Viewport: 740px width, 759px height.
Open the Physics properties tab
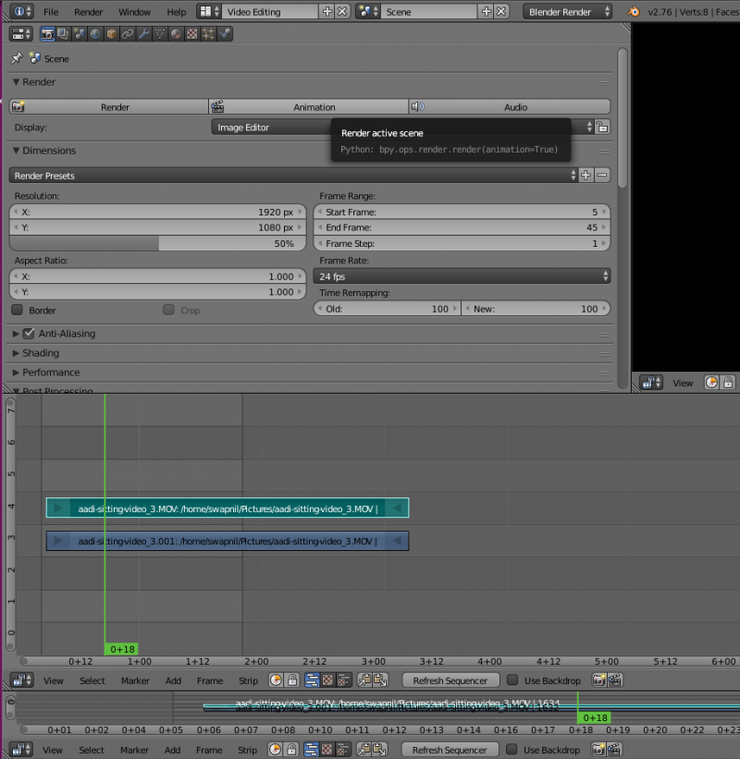click(x=225, y=34)
